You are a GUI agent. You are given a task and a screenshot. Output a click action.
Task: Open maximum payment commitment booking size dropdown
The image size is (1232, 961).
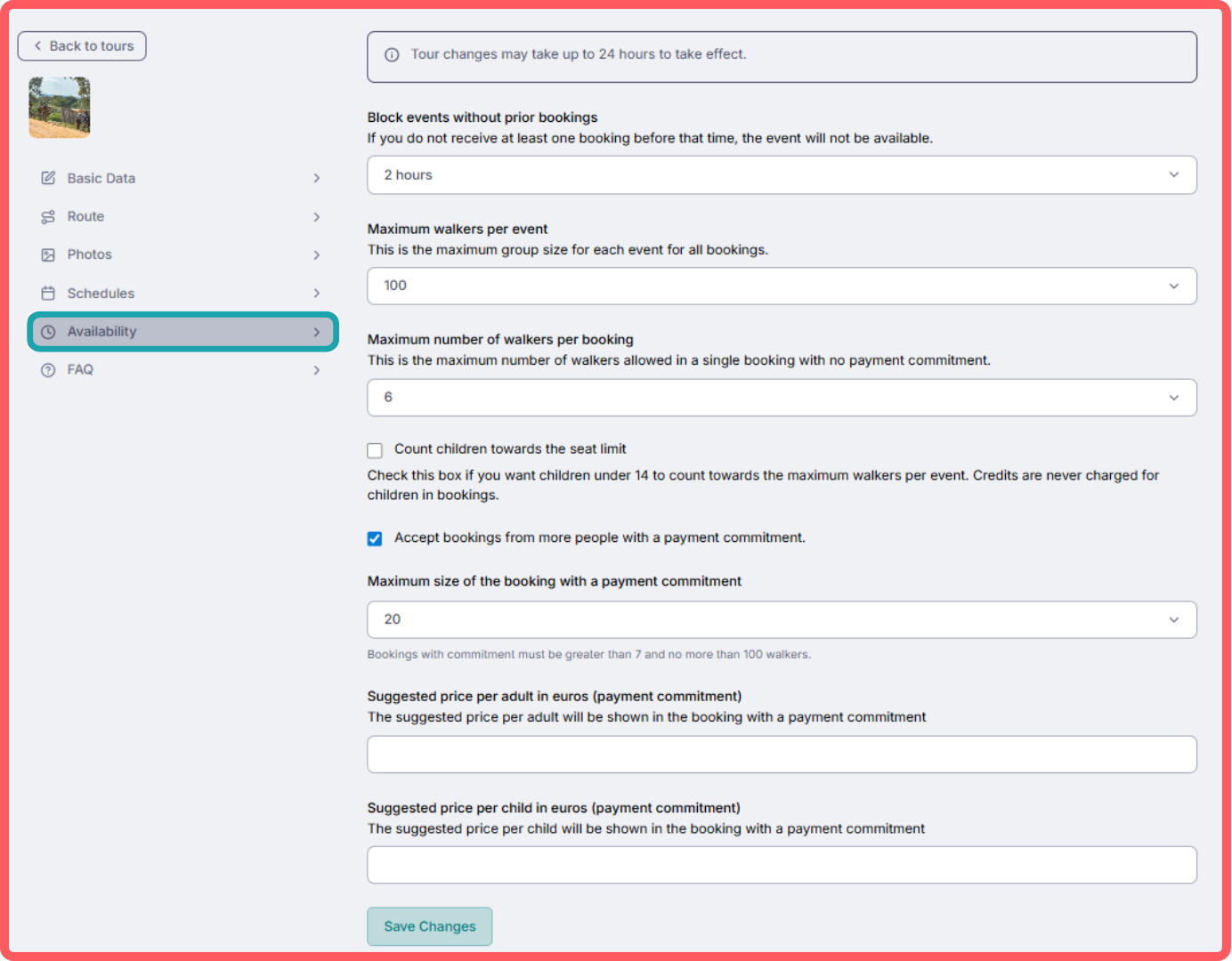[x=781, y=619]
